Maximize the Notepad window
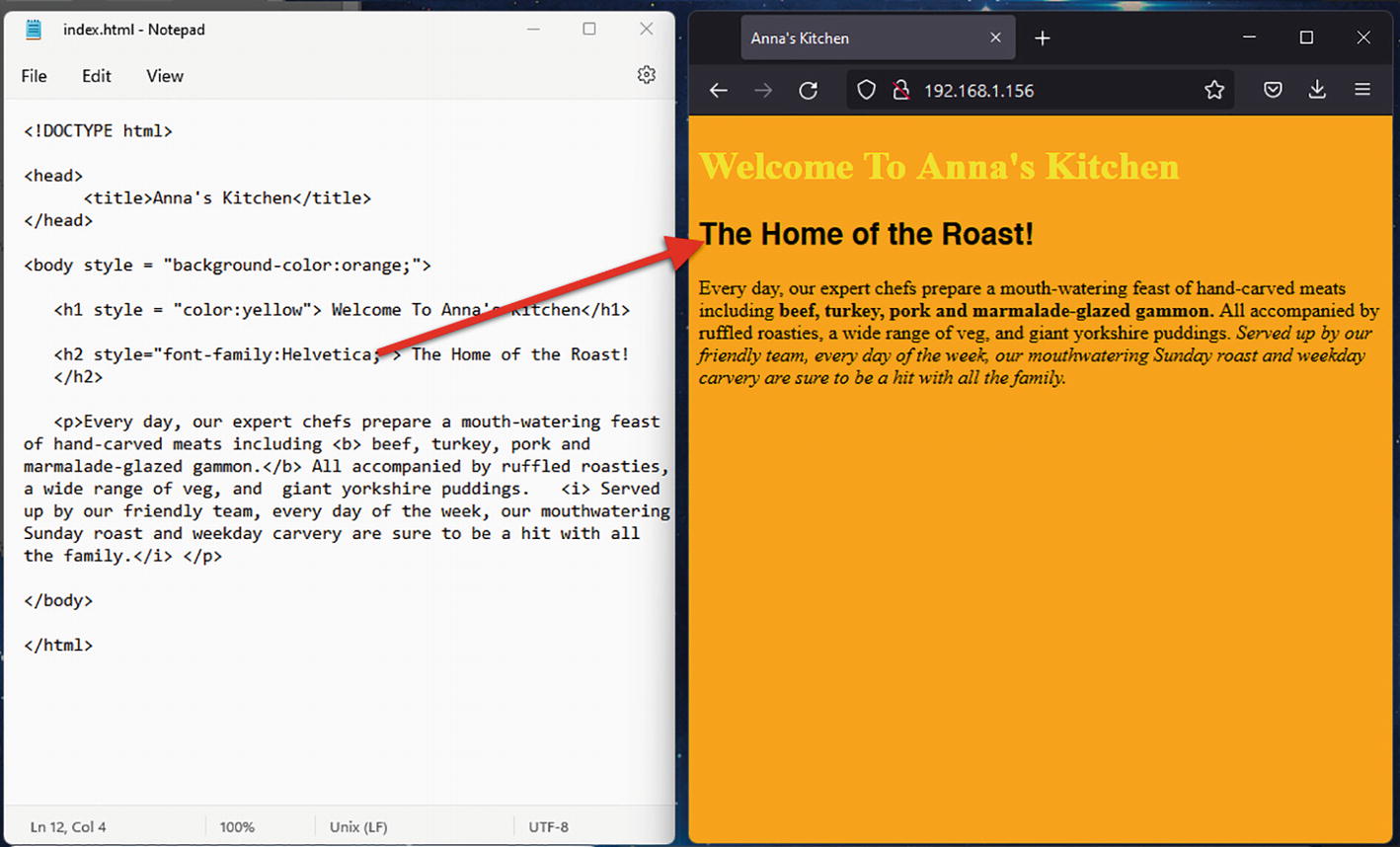1400x847 pixels. (589, 30)
